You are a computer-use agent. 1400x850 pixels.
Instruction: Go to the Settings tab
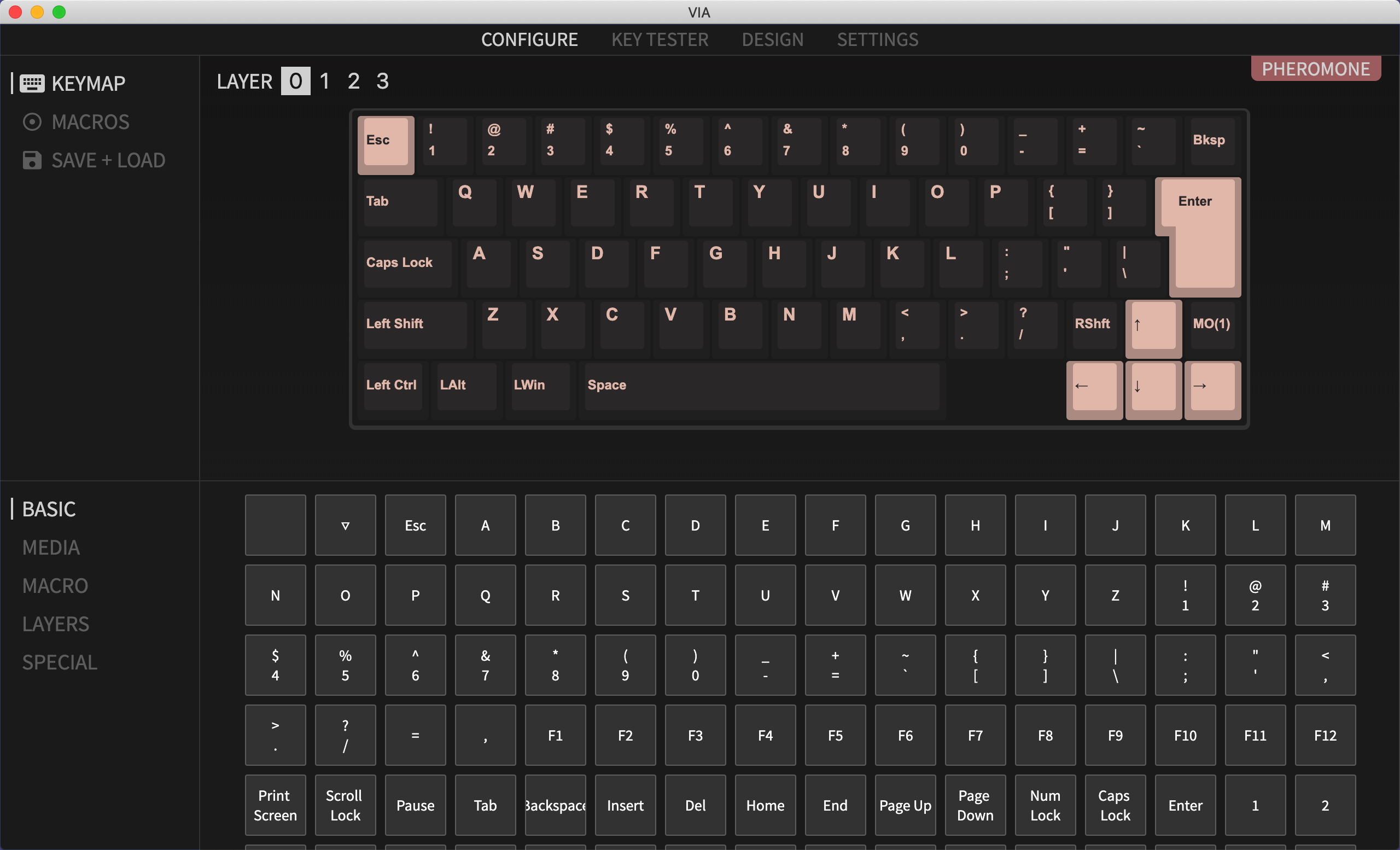tap(877, 39)
